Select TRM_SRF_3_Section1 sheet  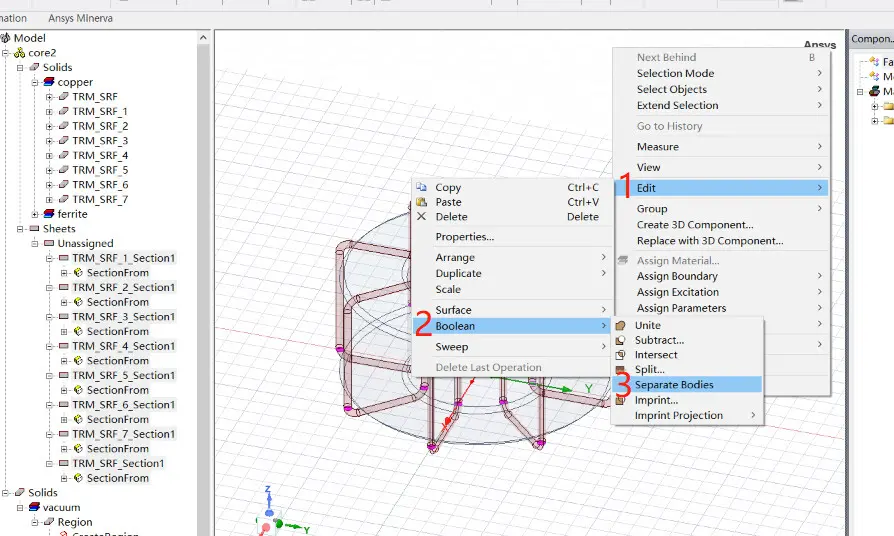pyautogui.click(x=124, y=316)
